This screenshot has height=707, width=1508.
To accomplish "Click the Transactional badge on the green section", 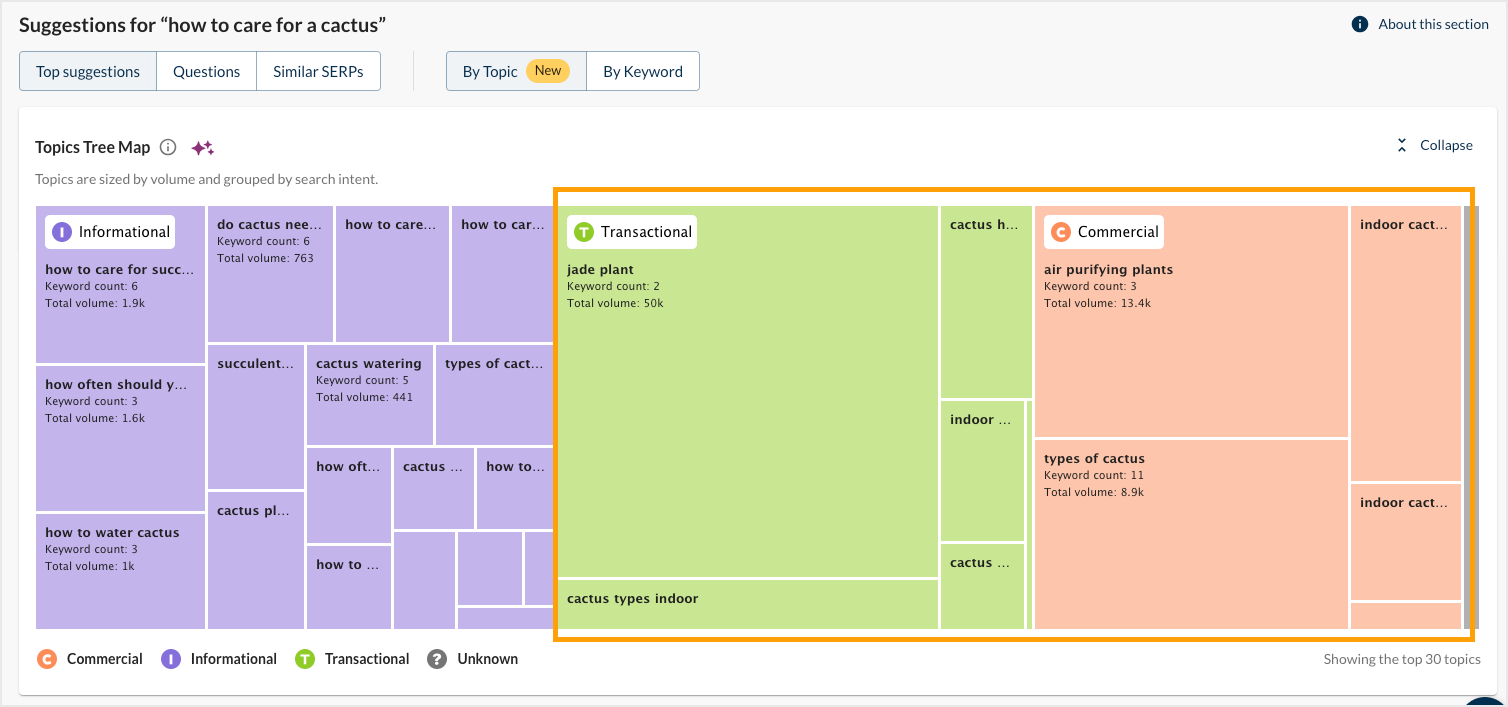I will (631, 231).
